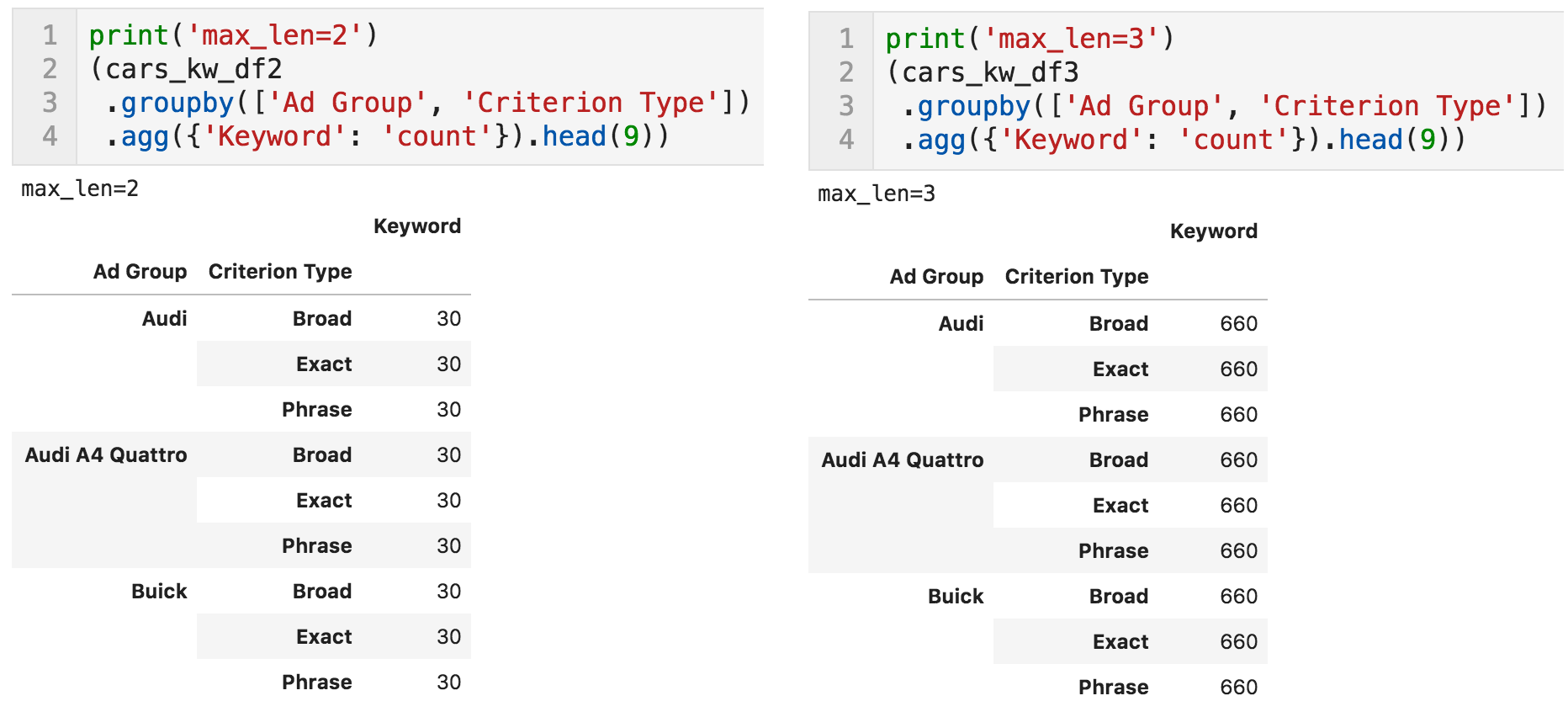This screenshot has height=717, width=1568.
Task: Click the 30 value for Audi A4 Quattro Exact
Action: pyautogui.click(x=448, y=501)
